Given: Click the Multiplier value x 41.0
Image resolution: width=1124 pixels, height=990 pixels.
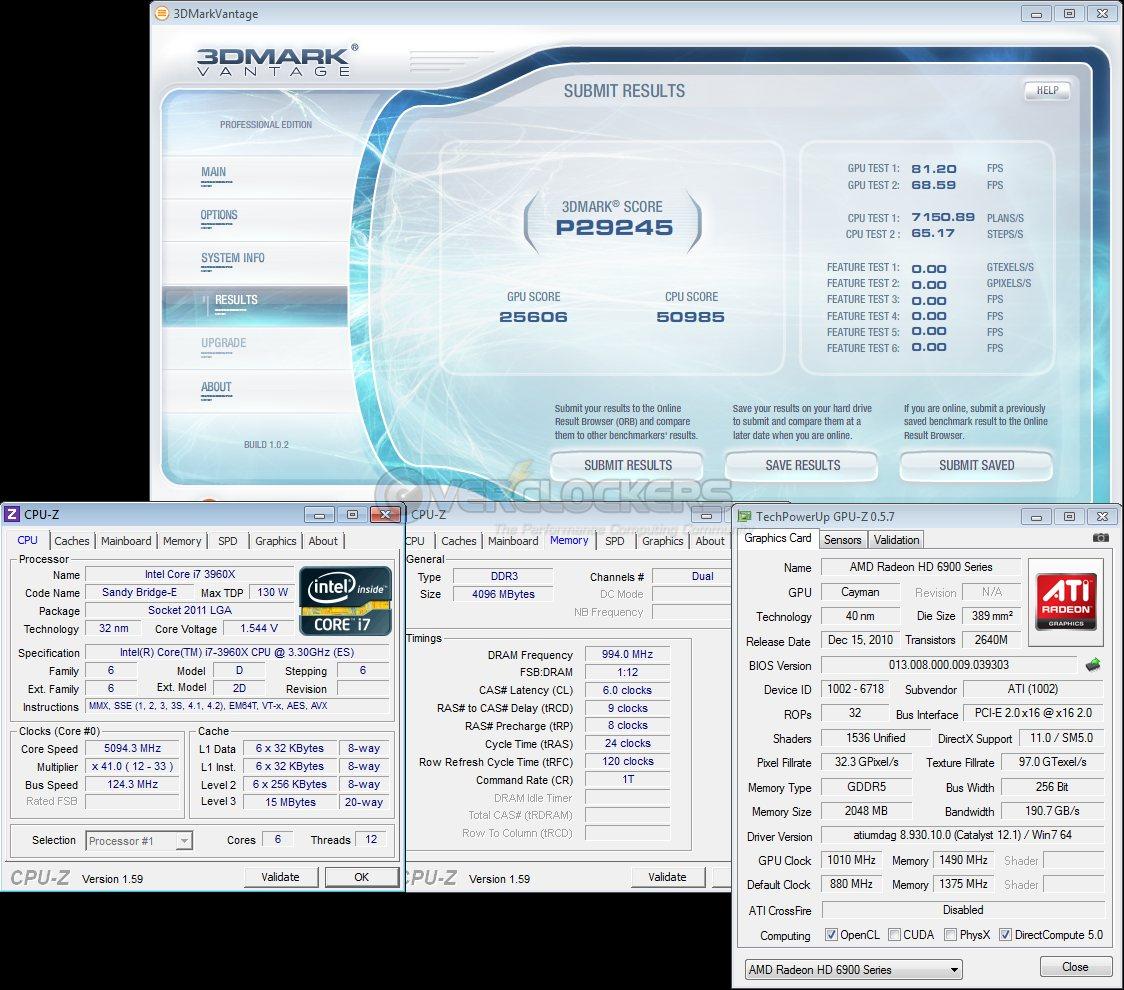Looking at the screenshot, I should [133, 766].
